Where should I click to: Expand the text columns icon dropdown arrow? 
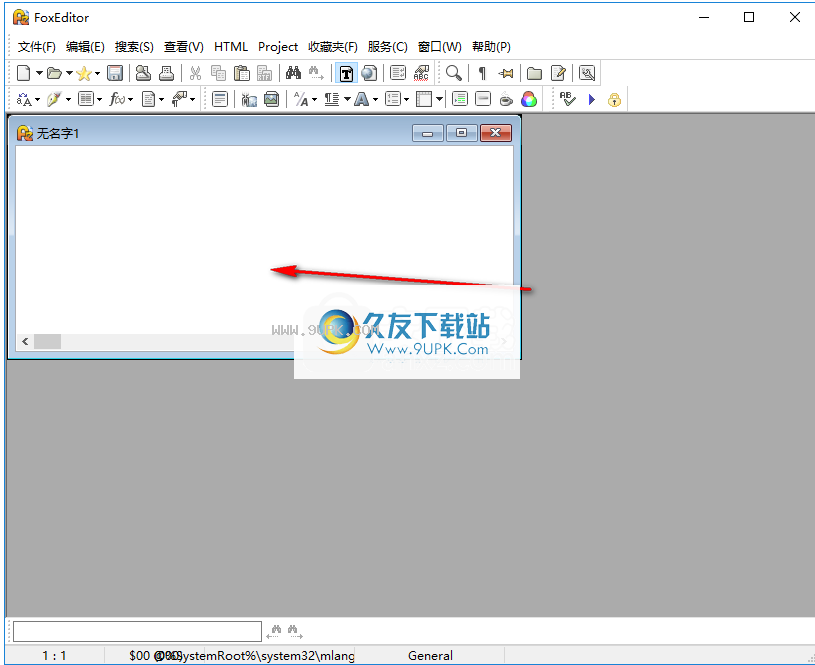coord(99,99)
